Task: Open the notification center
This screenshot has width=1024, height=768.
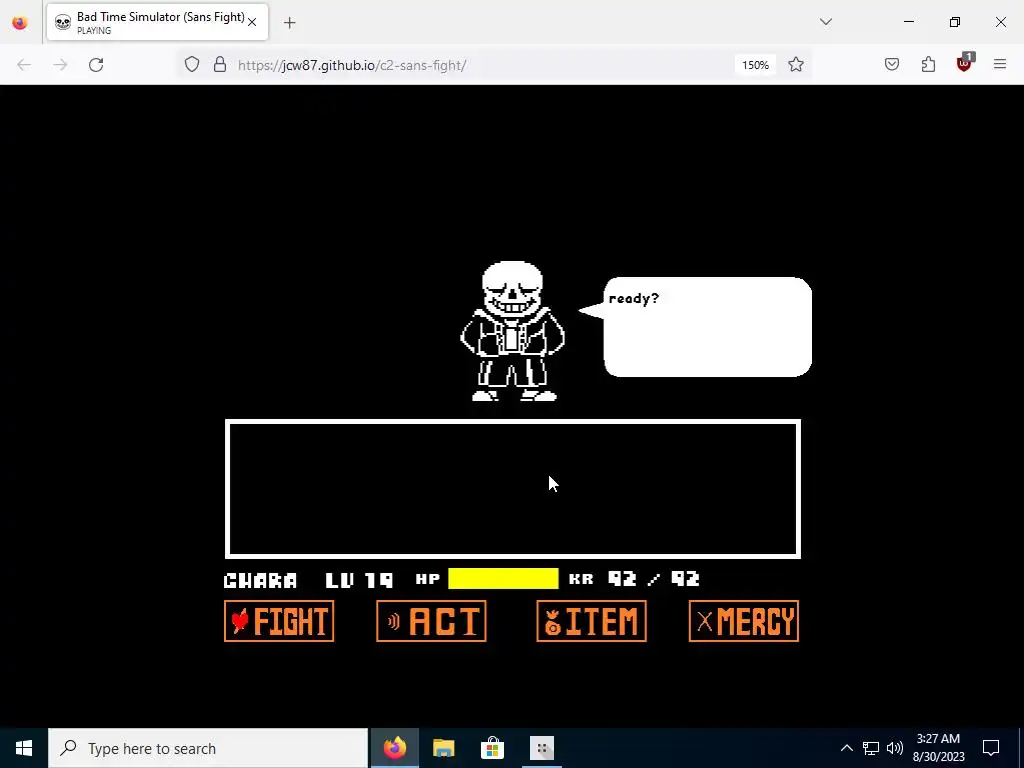Action: [x=991, y=748]
